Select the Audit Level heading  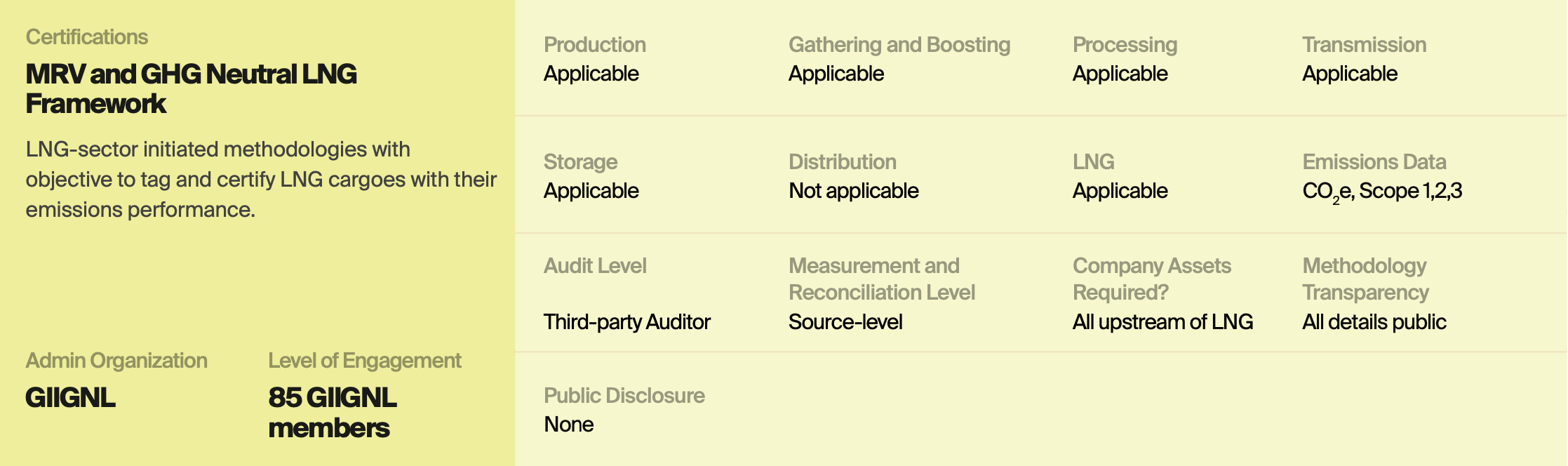(595, 266)
